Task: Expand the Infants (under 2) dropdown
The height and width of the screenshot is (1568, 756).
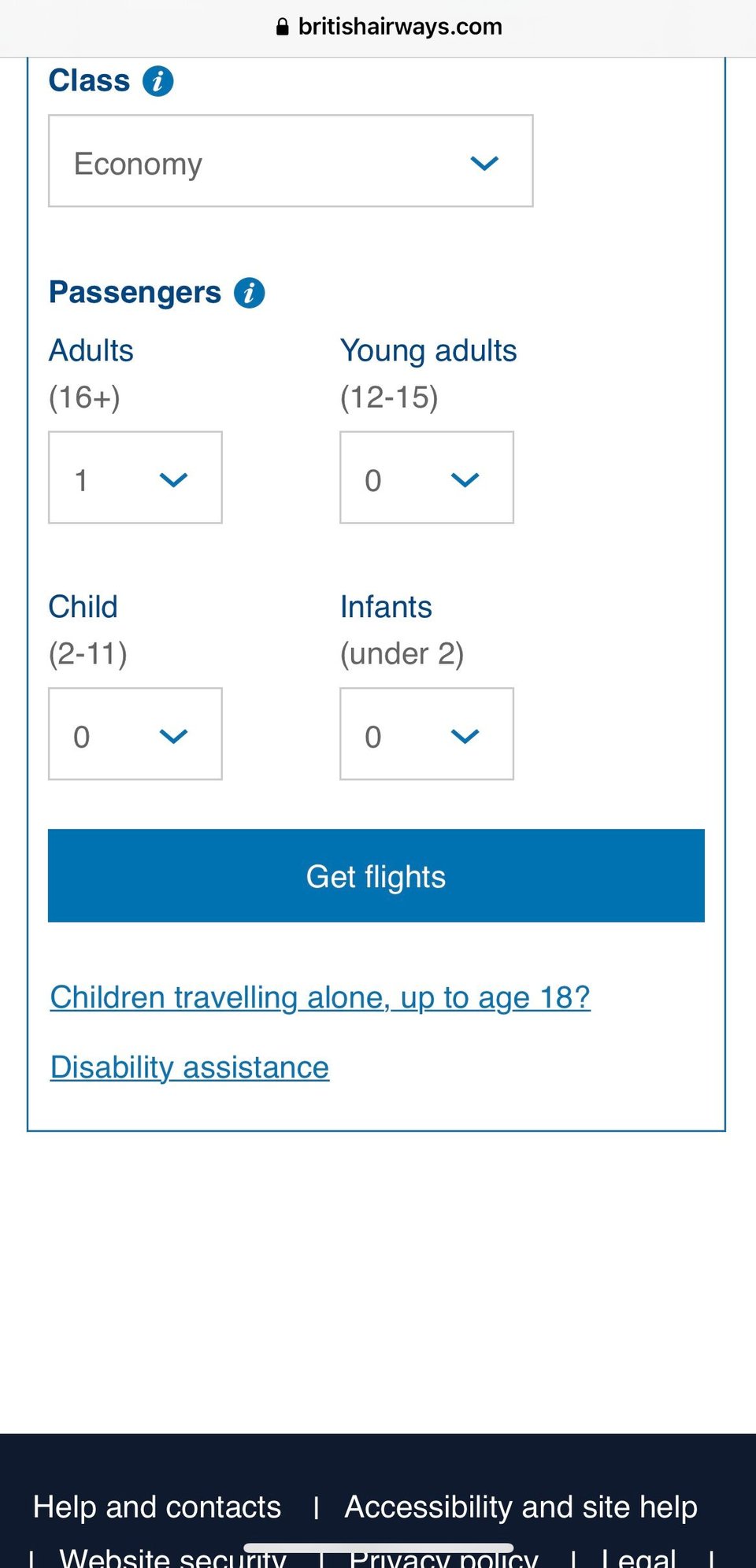Action: point(426,734)
